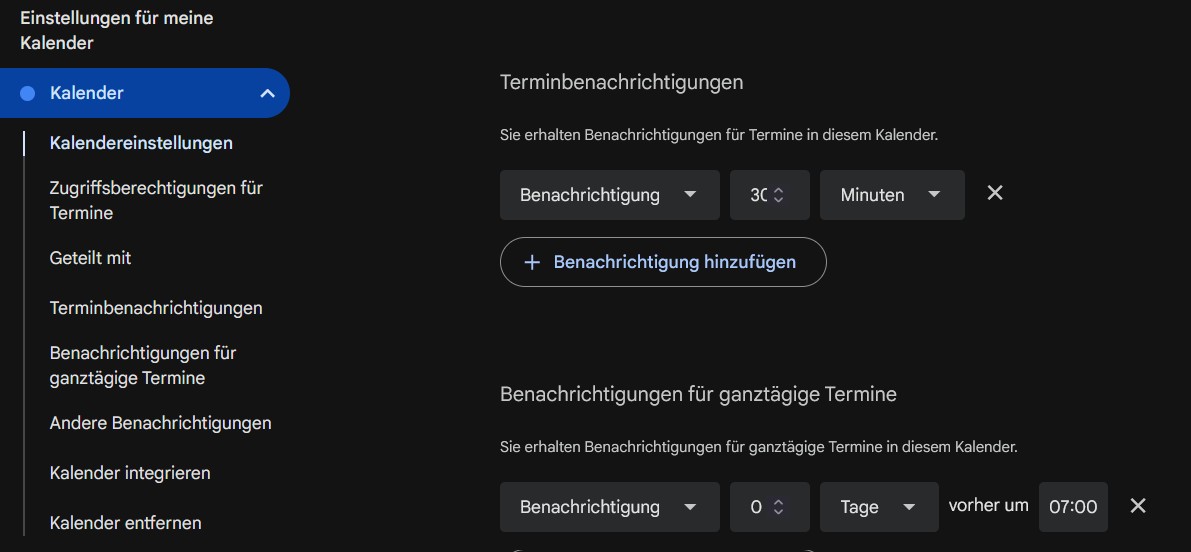This screenshot has height=552, width=1191.
Task: Click the blue dot beside Kalender
Action: click(28, 93)
